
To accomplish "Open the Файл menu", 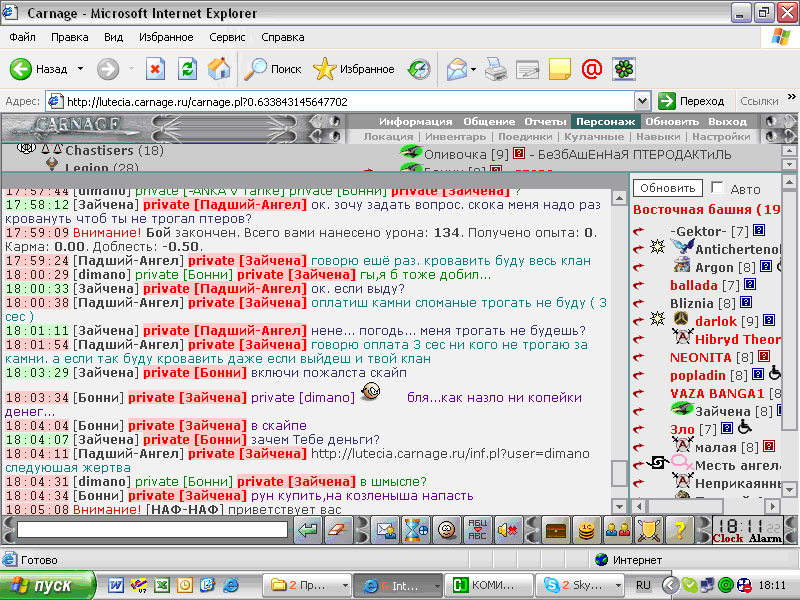I will tap(22, 37).
